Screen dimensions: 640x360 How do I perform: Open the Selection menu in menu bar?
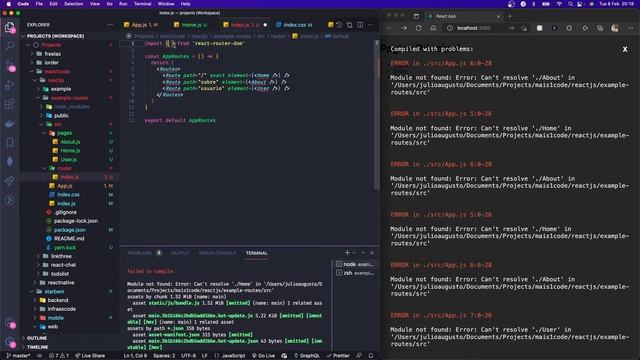tap(73, 4)
